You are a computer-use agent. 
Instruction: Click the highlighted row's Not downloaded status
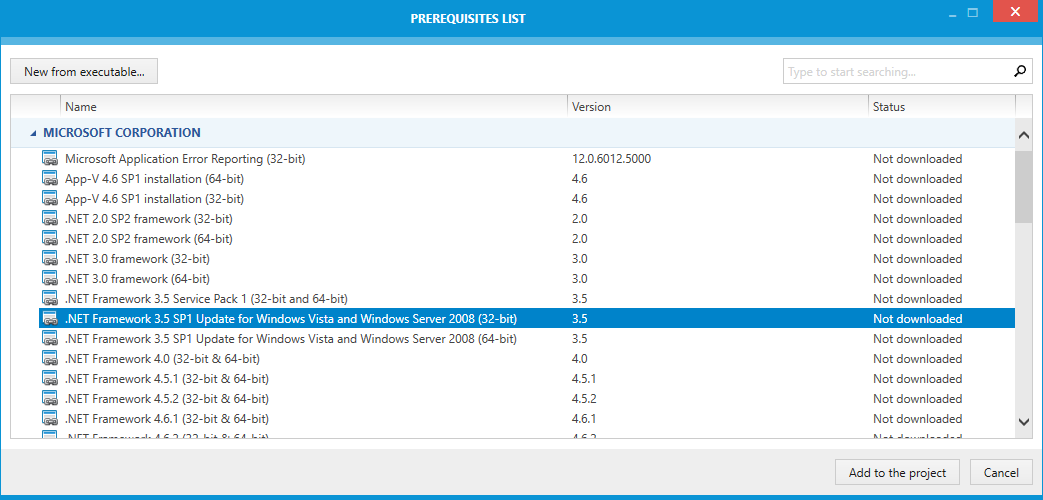[918, 318]
